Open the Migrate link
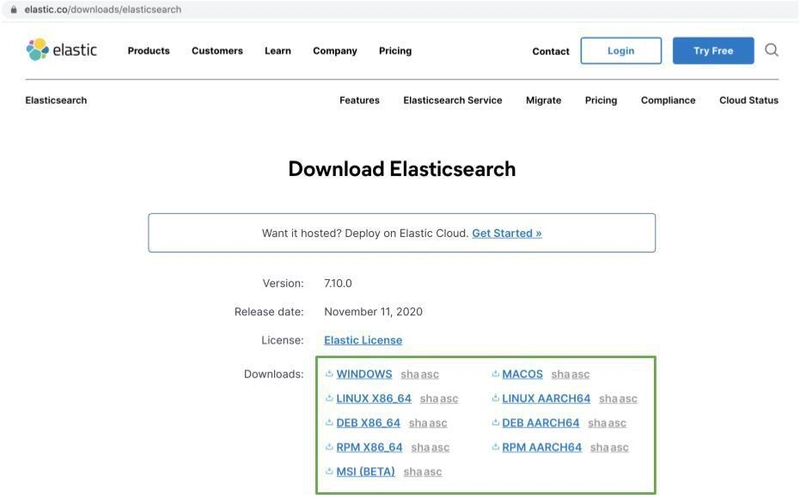Viewport: 800px width, 499px height. click(543, 101)
